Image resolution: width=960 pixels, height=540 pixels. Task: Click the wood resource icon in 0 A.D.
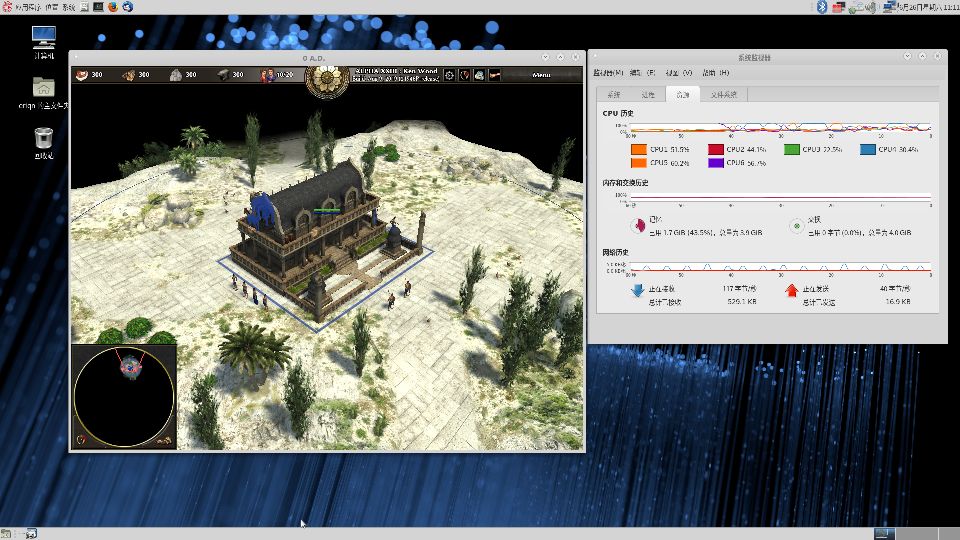[129, 75]
